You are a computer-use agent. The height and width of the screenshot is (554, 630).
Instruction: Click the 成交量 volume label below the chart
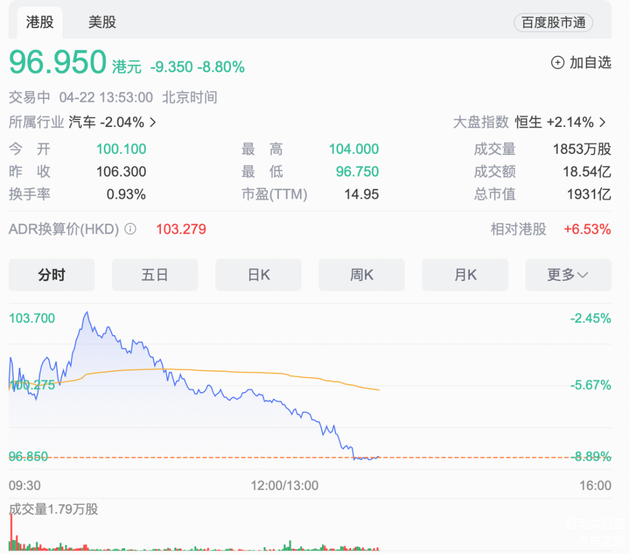click(53, 509)
